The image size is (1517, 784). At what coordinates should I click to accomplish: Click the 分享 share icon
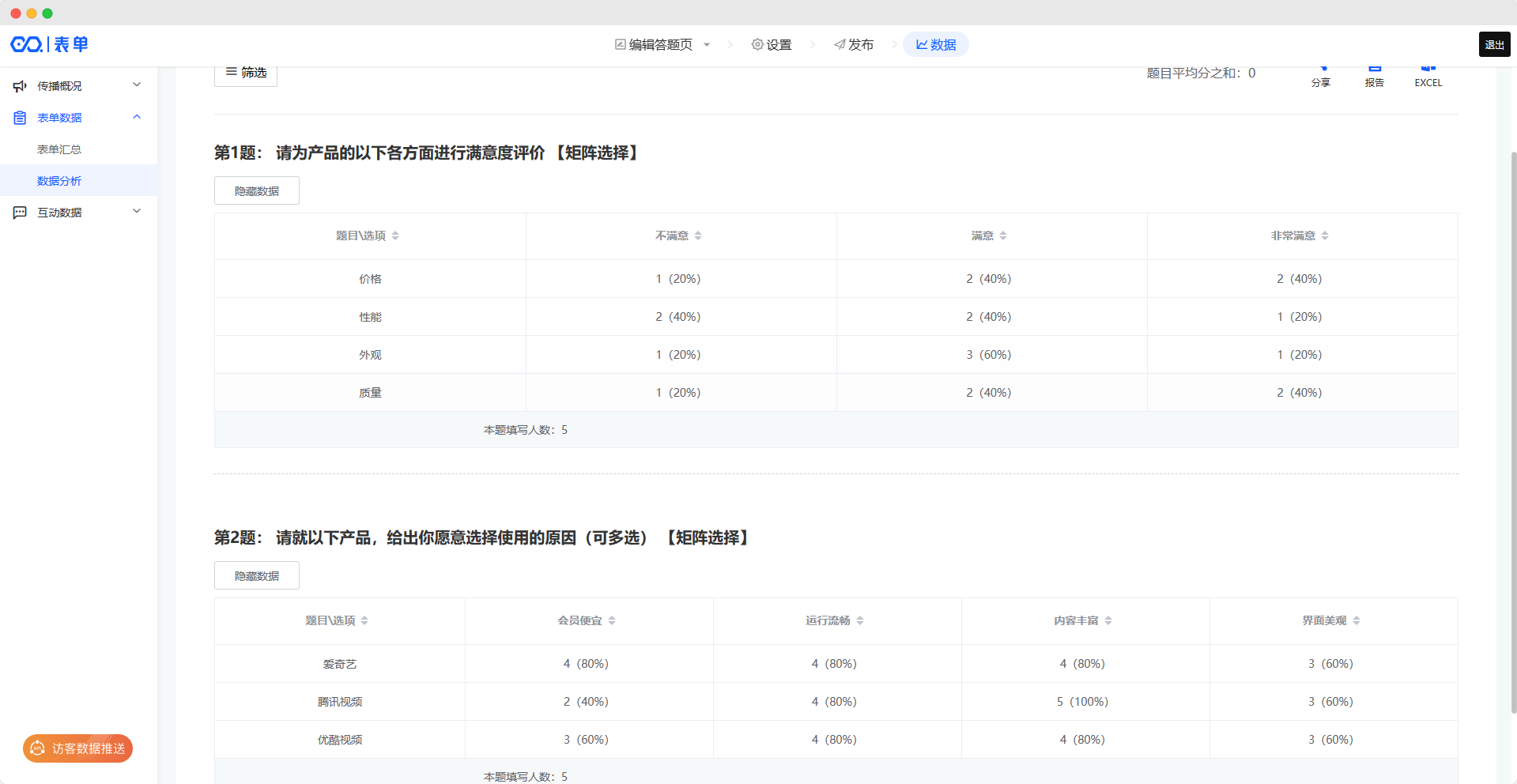(1321, 76)
